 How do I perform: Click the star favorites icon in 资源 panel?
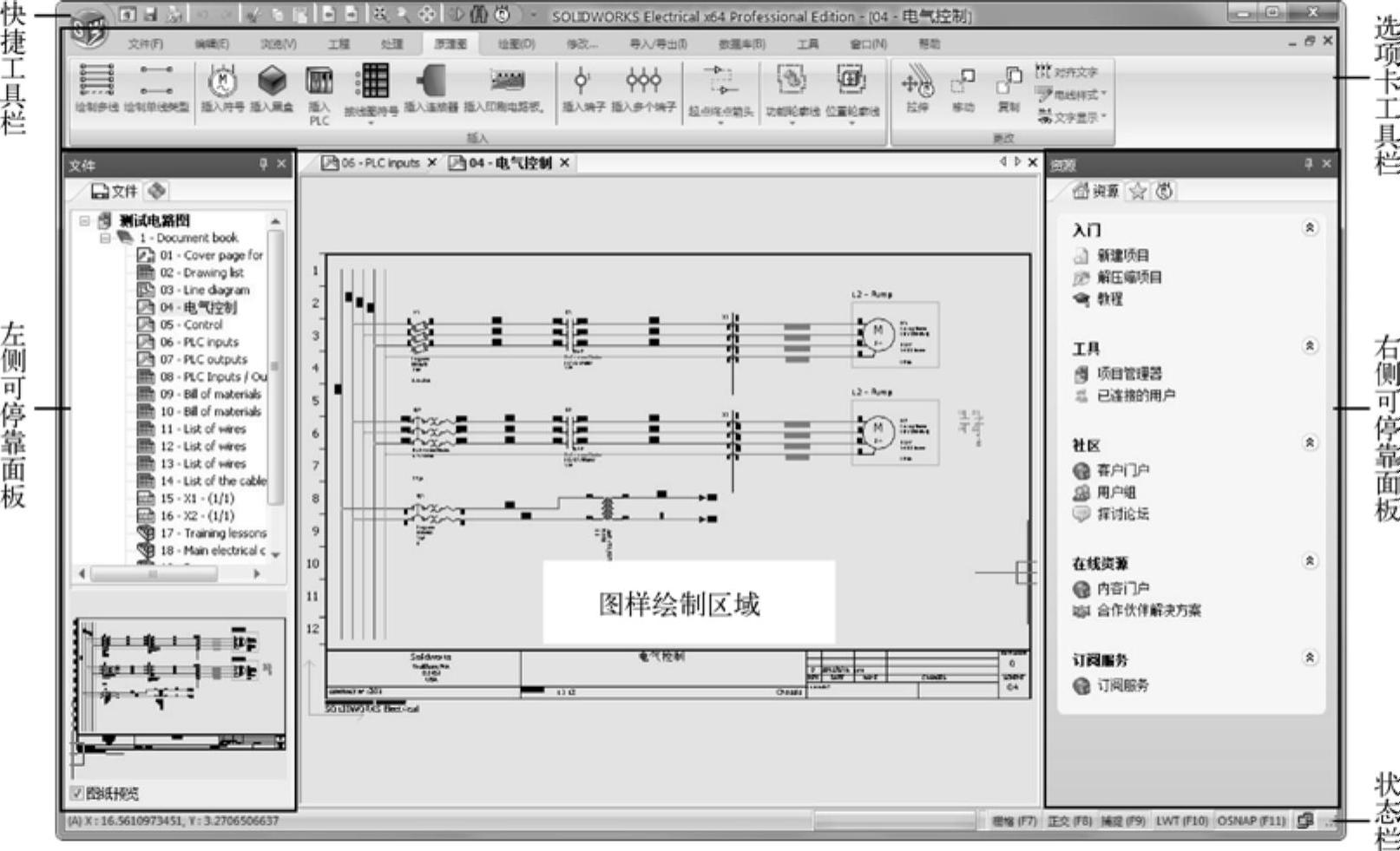pos(1138,192)
